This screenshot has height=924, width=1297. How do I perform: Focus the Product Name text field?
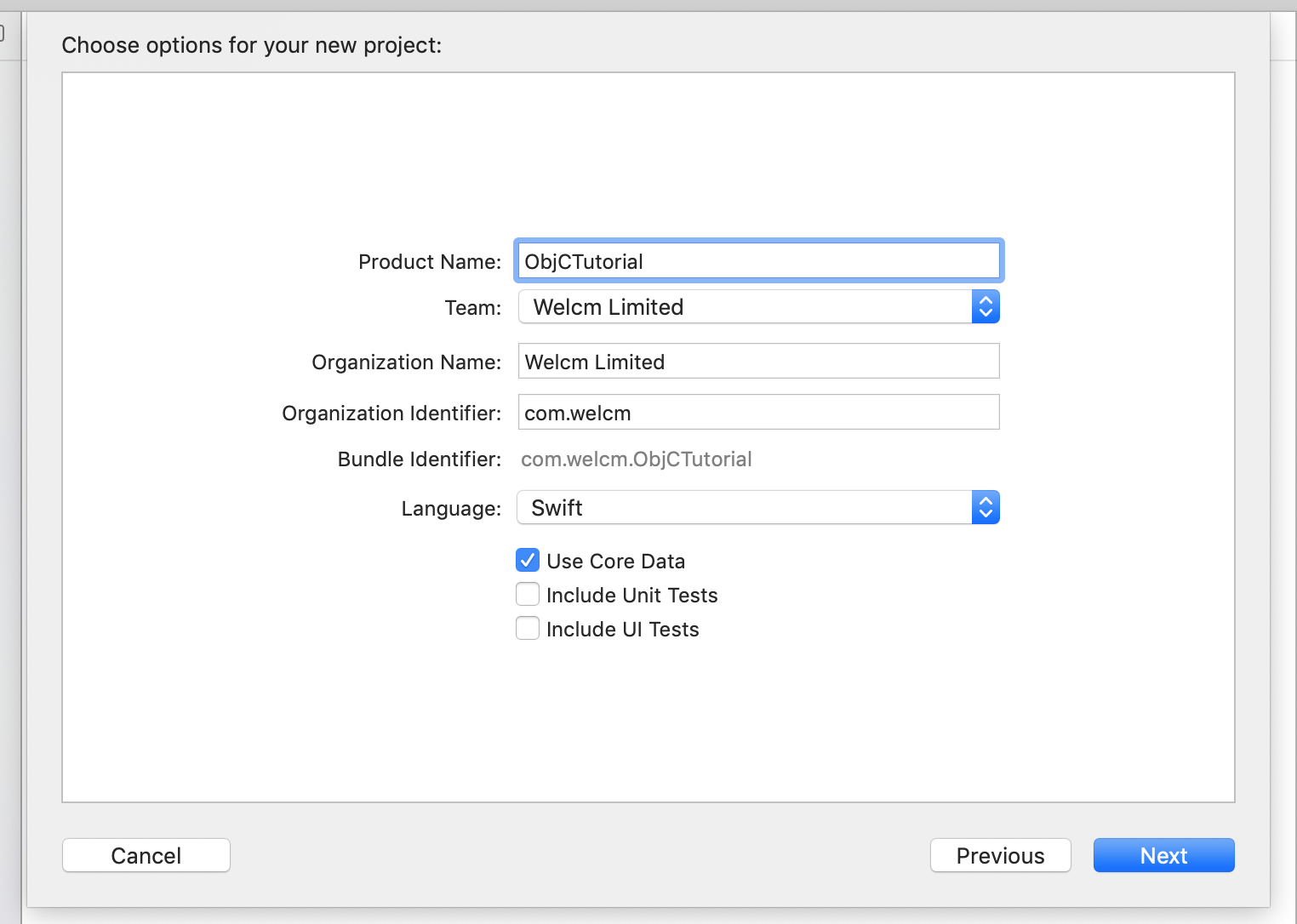pos(757,261)
